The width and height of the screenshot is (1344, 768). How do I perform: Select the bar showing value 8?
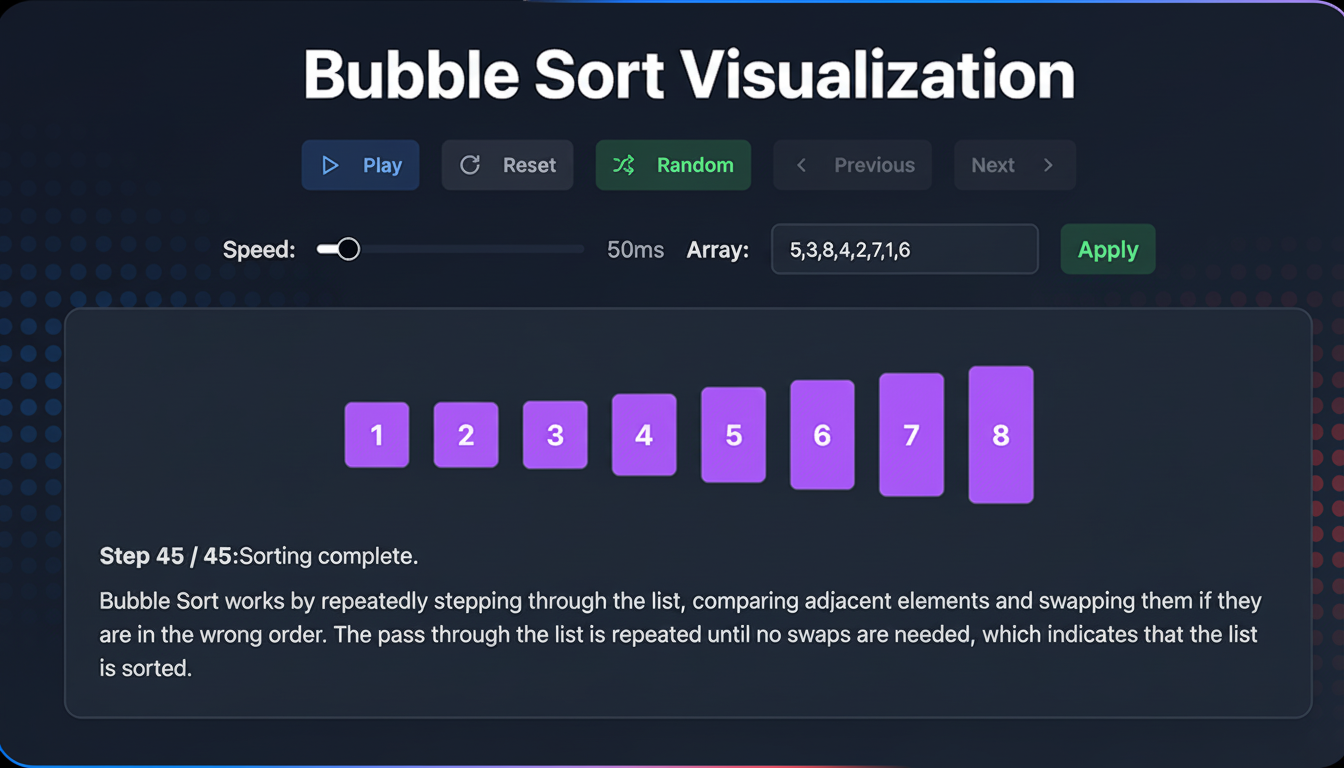point(1000,434)
